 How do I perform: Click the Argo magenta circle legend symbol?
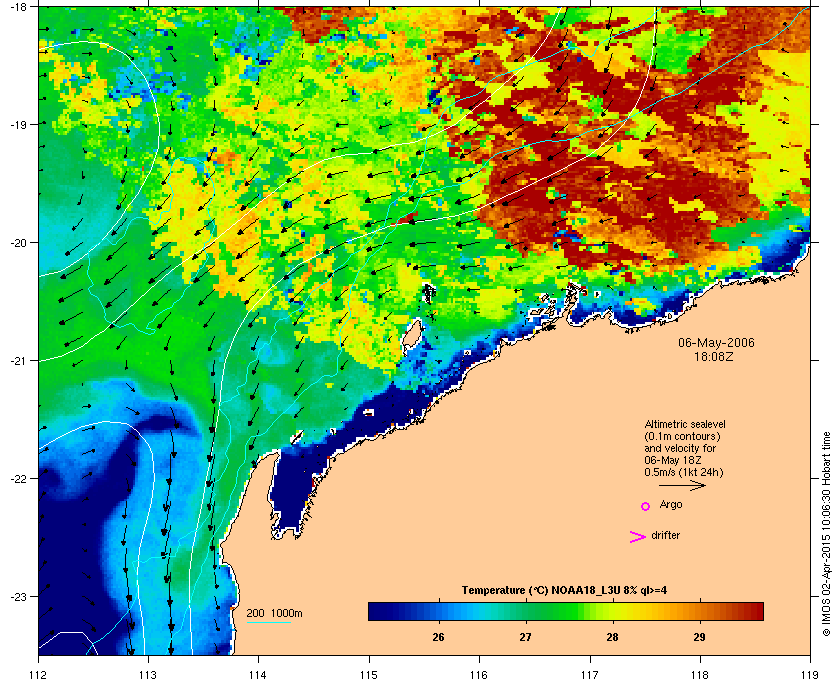pyautogui.click(x=646, y=506)
